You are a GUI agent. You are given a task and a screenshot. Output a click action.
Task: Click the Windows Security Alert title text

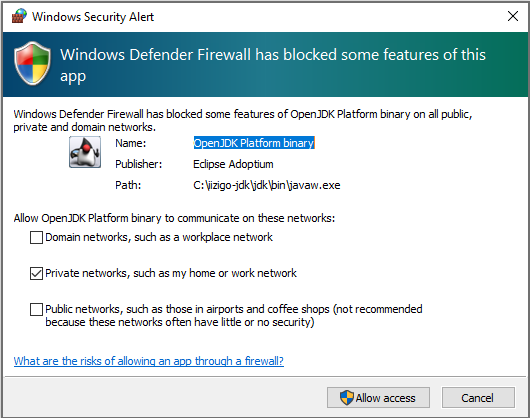93,17
